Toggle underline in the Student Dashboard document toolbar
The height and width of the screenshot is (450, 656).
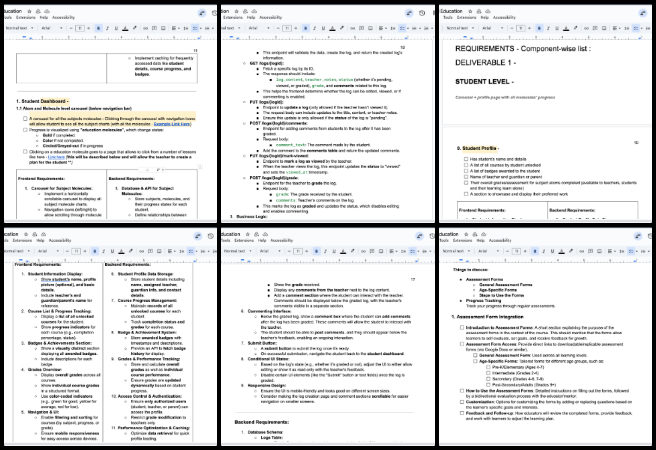[116, 28]
